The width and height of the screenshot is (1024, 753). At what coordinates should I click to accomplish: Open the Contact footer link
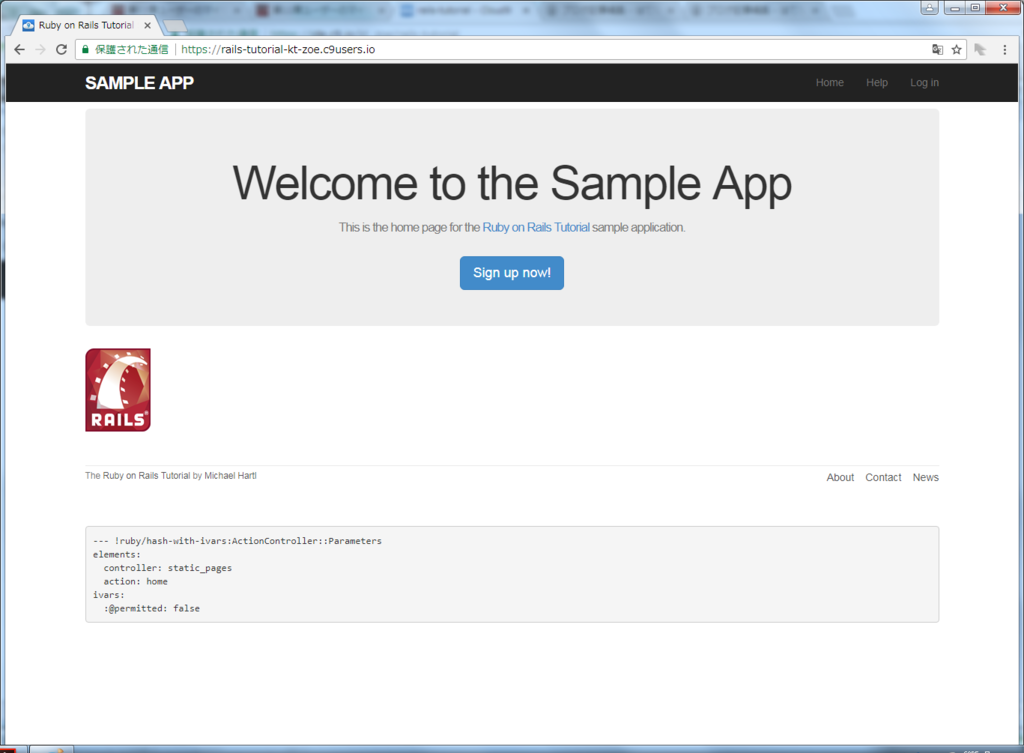tap(883, 477)
